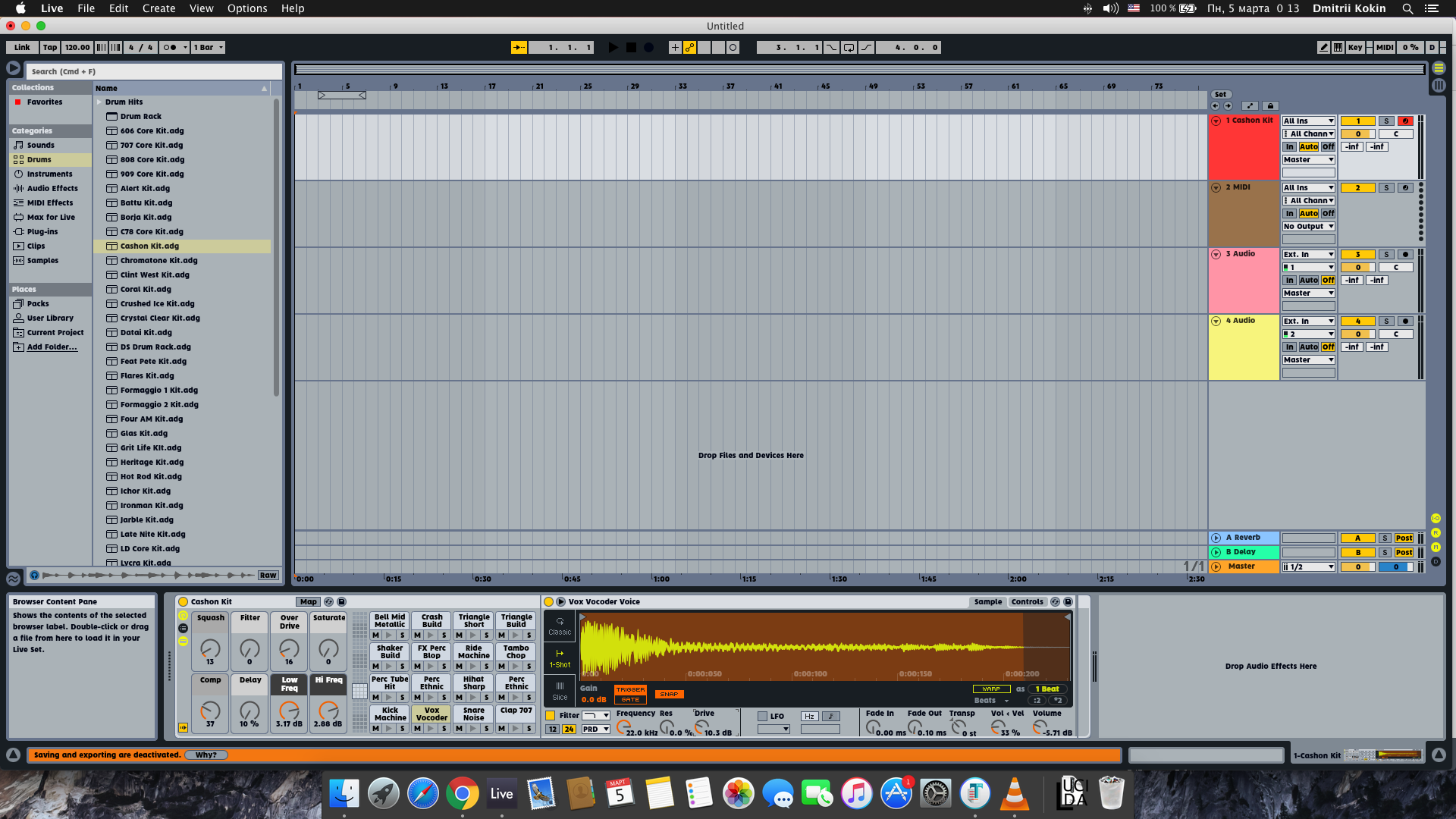Toggle computer MIDI keyboard icon
Image resolution: width=1456 pixels, height=819 pixels.
pyautogui.click(x=1338, y=47)
